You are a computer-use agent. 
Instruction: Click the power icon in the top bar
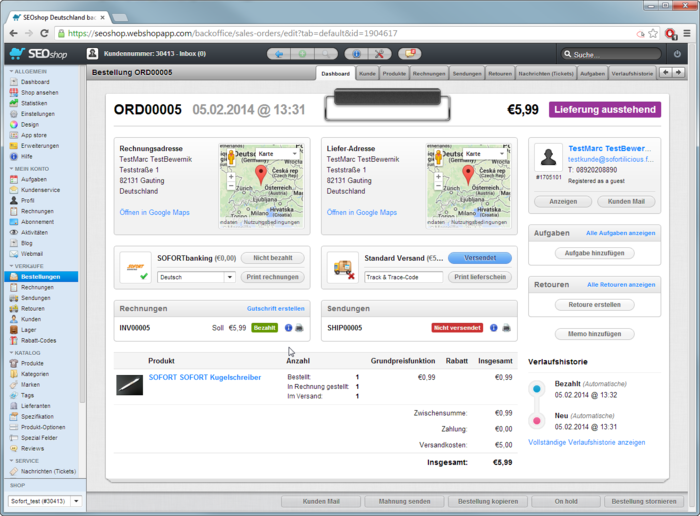[677, 54]
